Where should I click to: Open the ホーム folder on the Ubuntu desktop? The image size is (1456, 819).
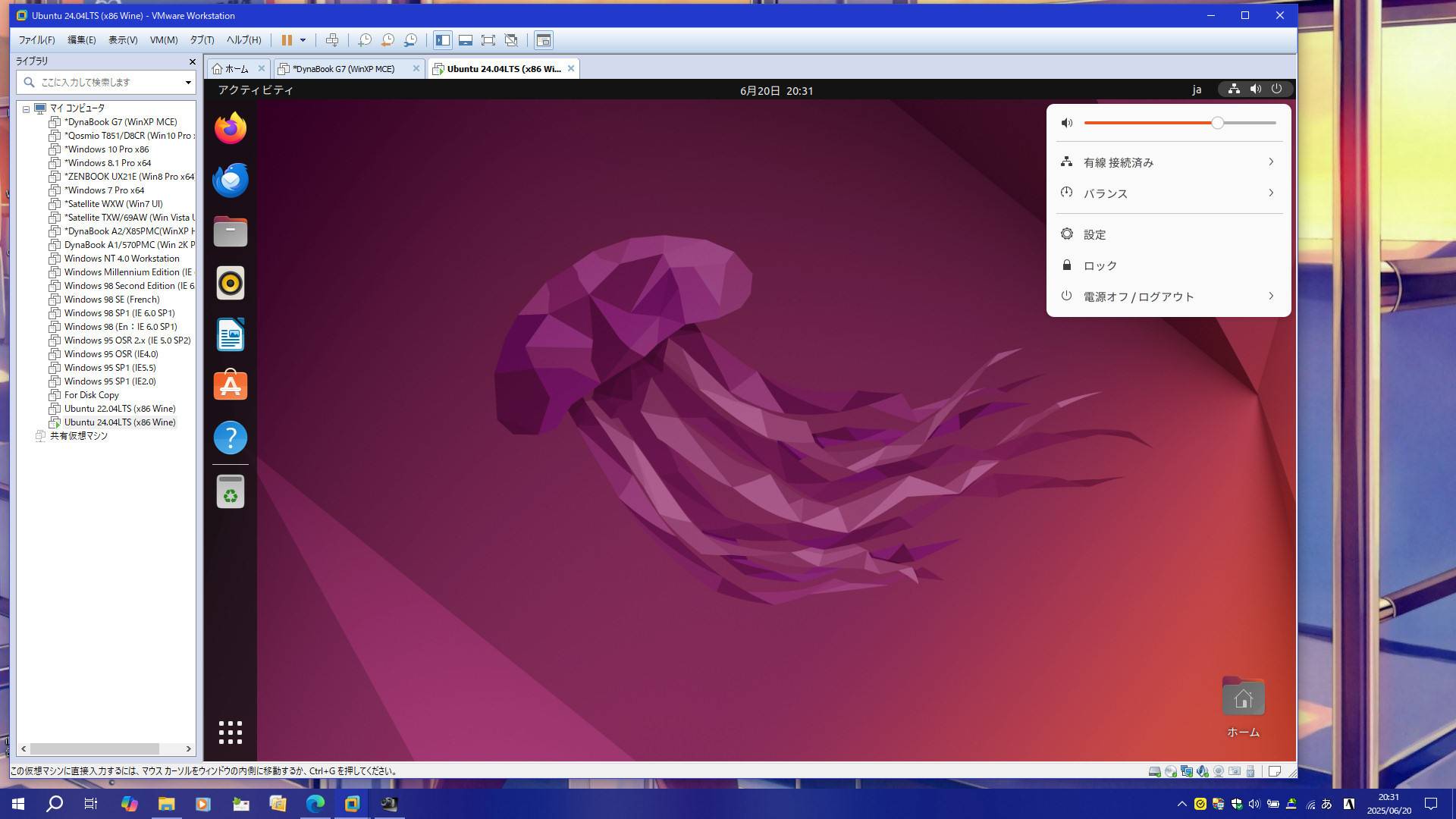pos(1243,707)
